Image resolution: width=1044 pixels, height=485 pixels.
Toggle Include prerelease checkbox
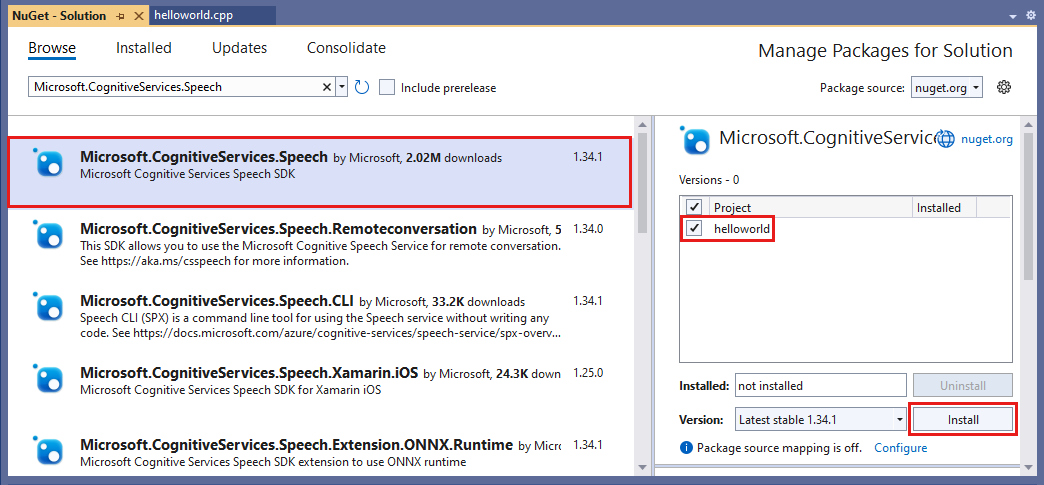tap(387, 87)
